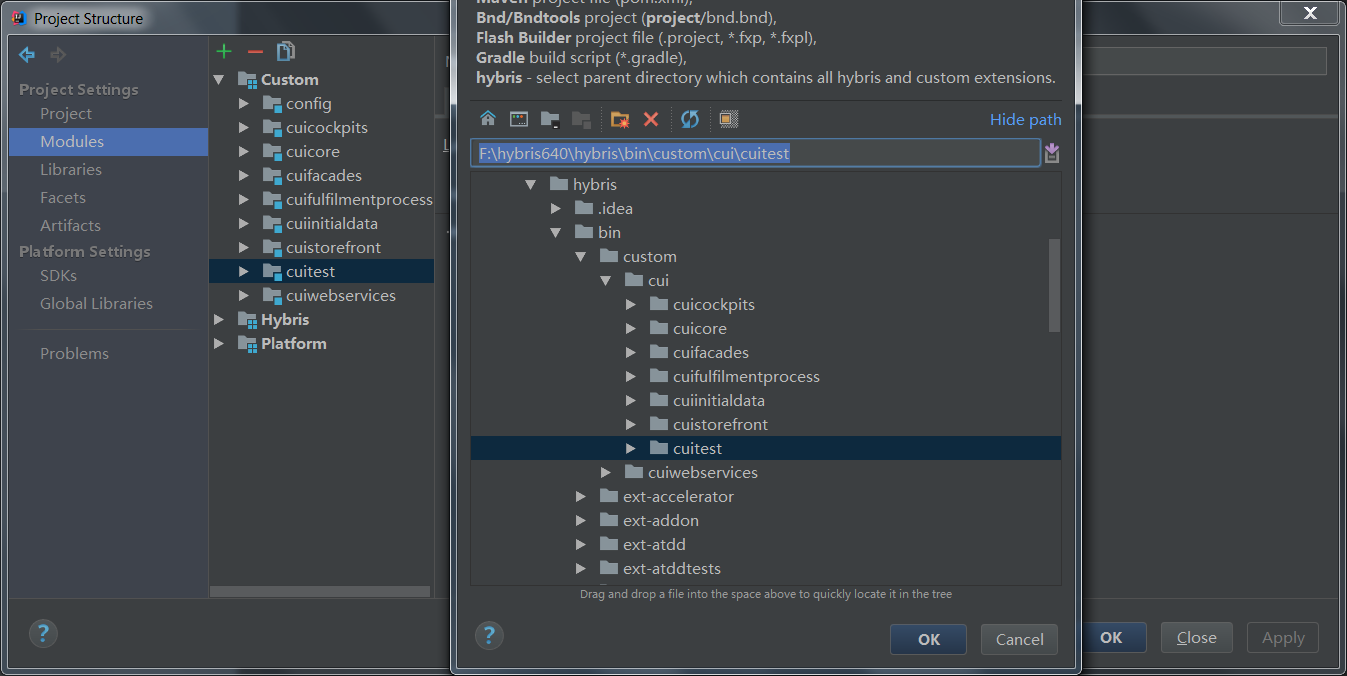Expand cuicockpits module in modules list
This screenshot has height=676, width=1347.
point(244,128)
